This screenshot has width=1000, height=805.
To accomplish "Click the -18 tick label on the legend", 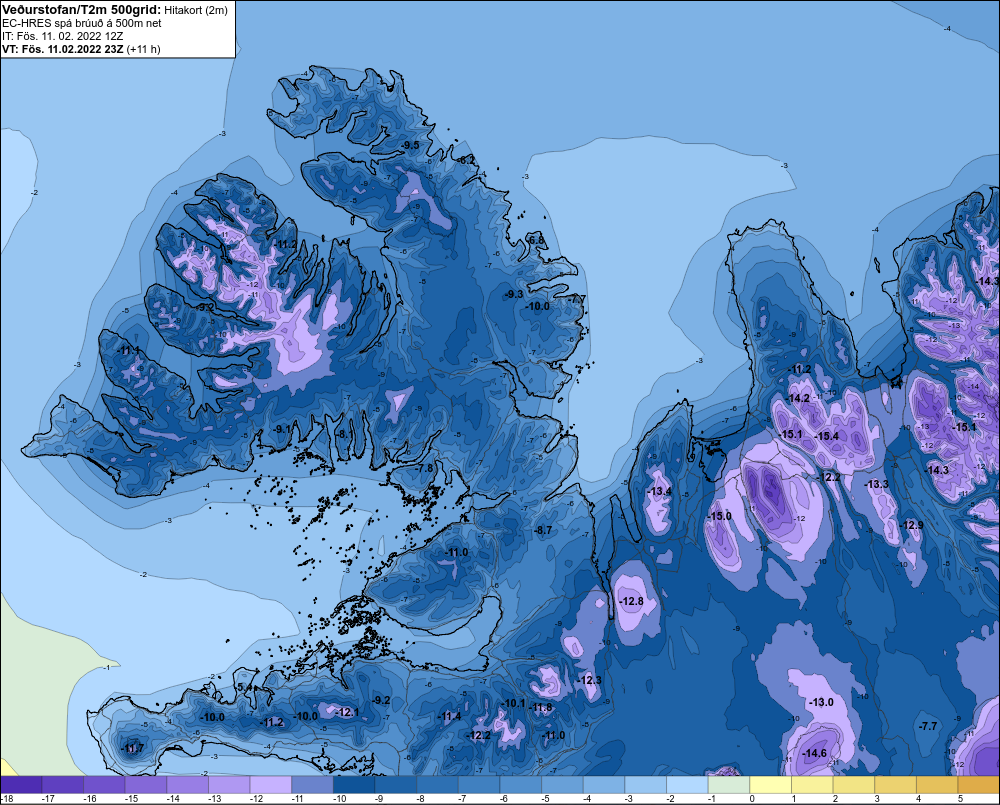I will 7,799.
